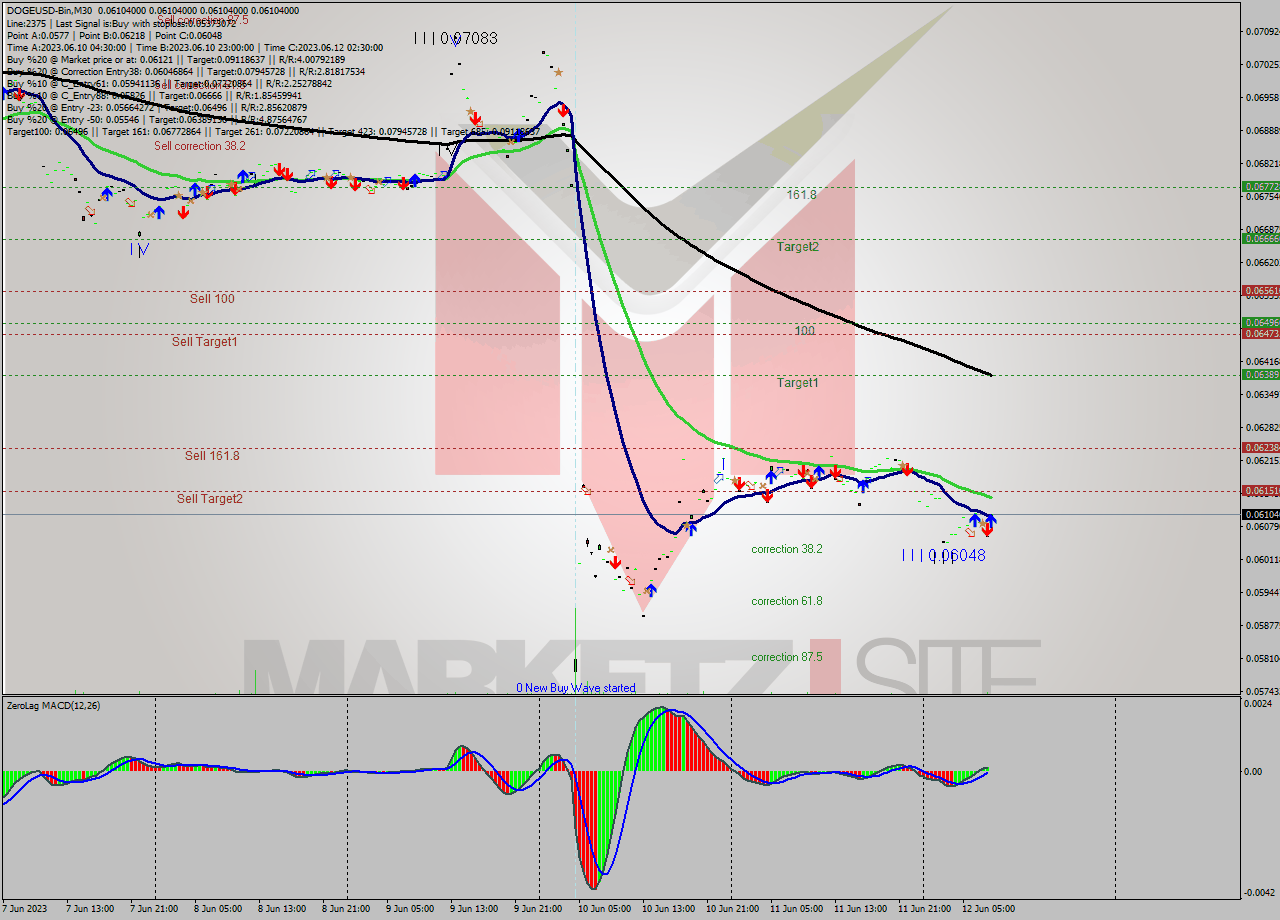Viewport: 1280px width, 920px height.
Task: Click red 0.06473 price tag on axis
Action: (1260, 334)
